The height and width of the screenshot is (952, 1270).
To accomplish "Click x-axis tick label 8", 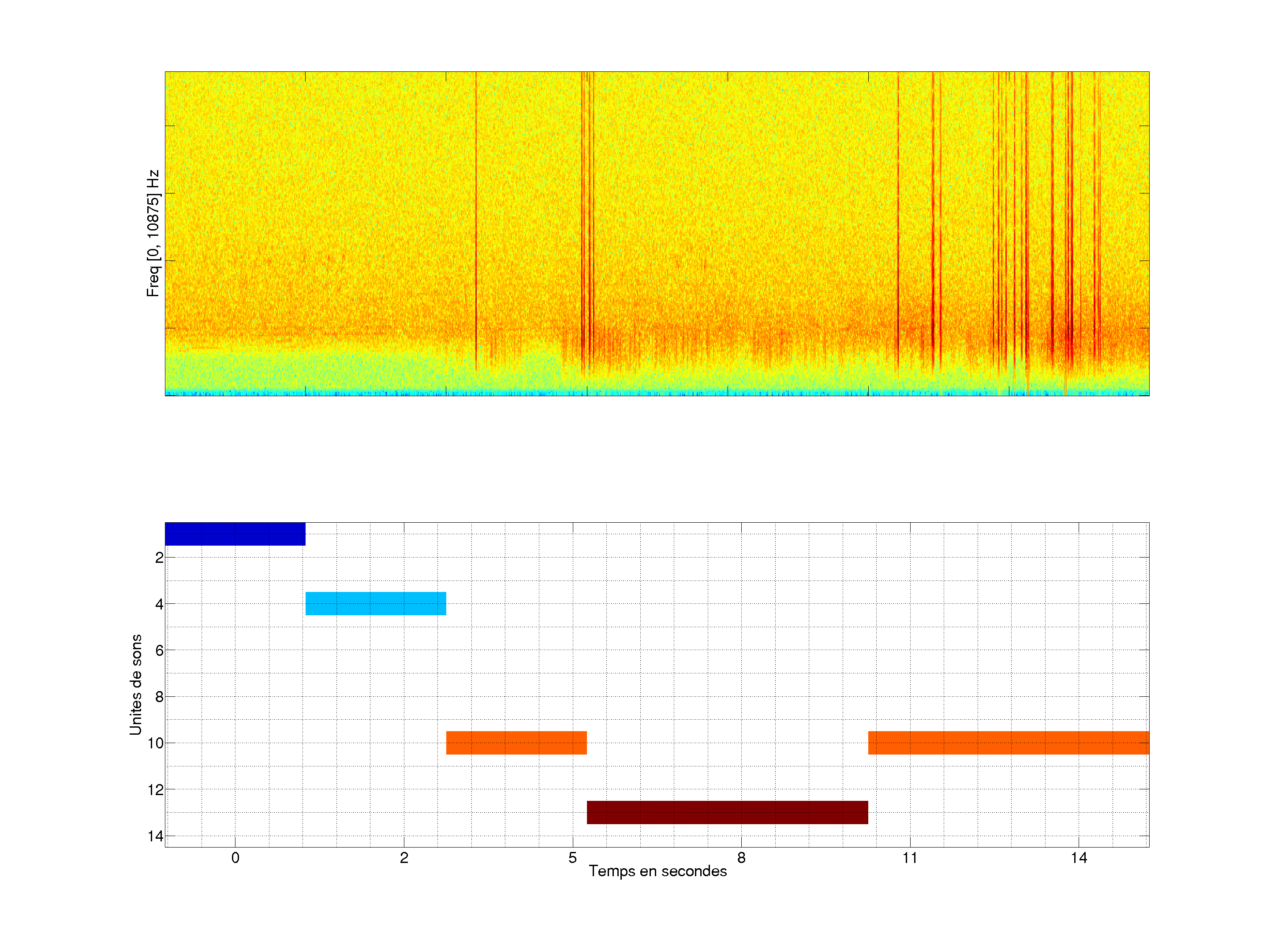I will click(741, 858).
